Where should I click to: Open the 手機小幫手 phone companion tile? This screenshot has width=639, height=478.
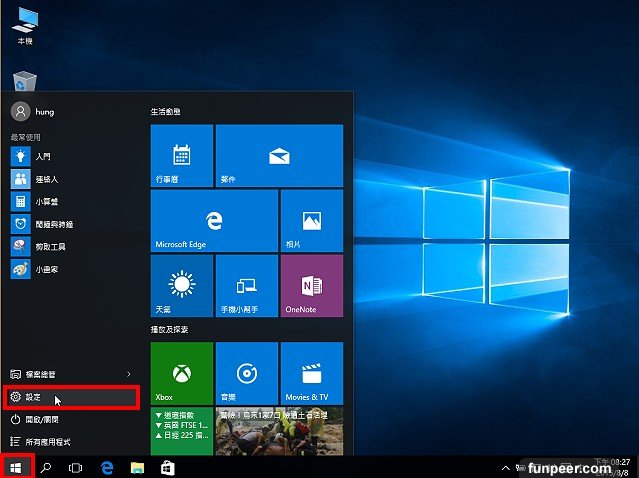pos(246,285)
